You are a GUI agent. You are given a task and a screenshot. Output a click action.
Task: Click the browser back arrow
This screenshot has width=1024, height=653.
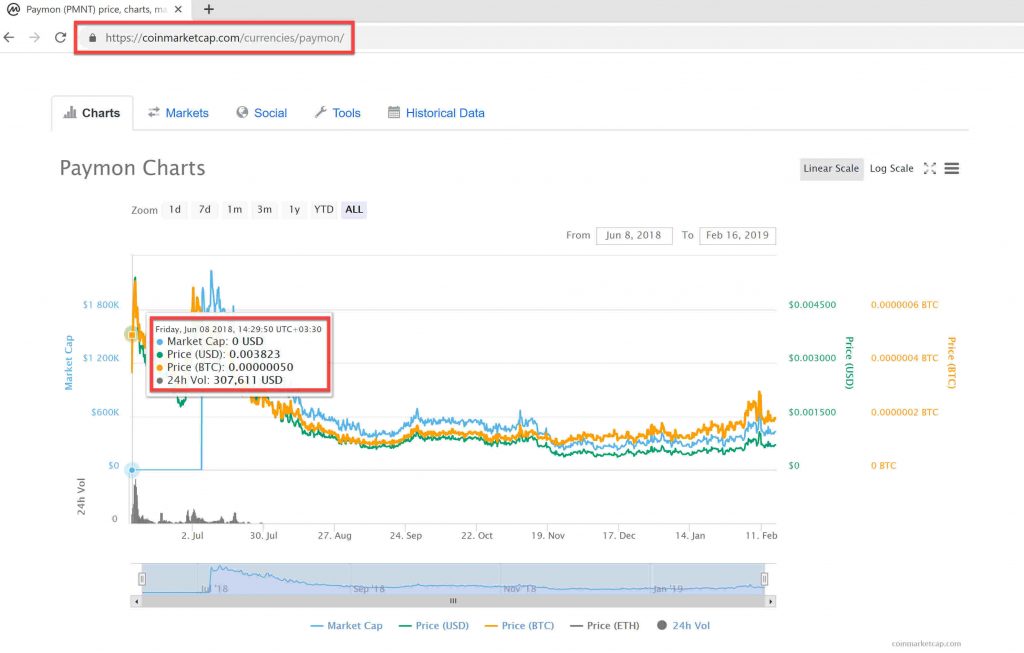[x=9, y=38]
